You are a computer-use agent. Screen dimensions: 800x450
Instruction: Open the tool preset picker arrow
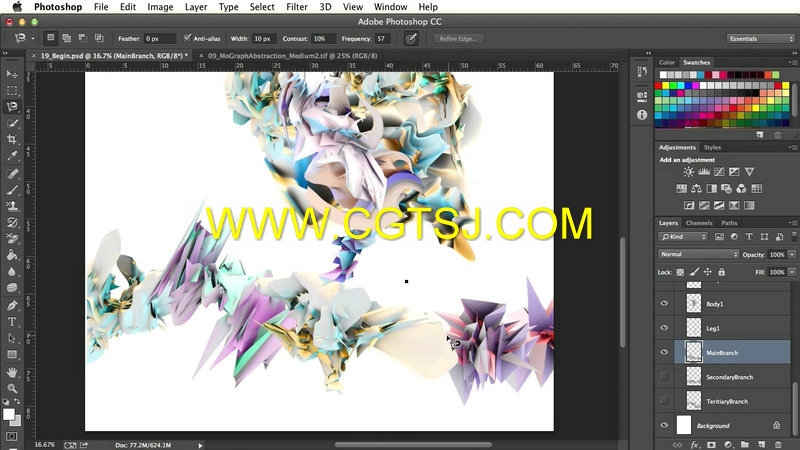tap(33, 38)
